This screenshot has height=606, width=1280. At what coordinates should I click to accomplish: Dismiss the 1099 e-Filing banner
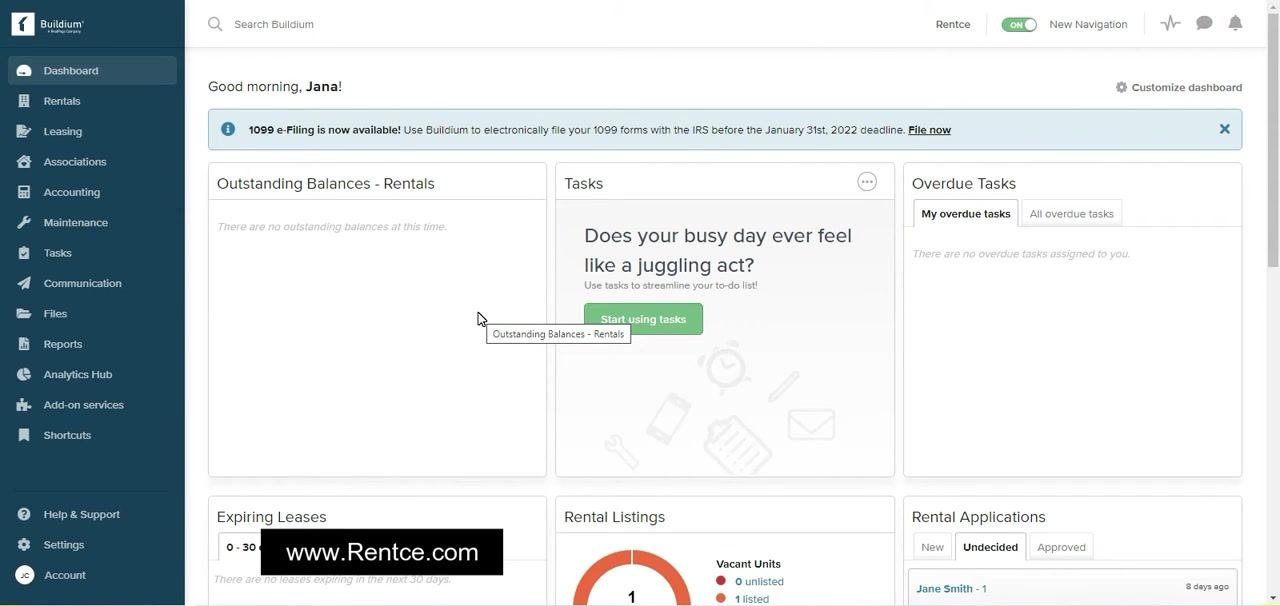pos(1224,129)
